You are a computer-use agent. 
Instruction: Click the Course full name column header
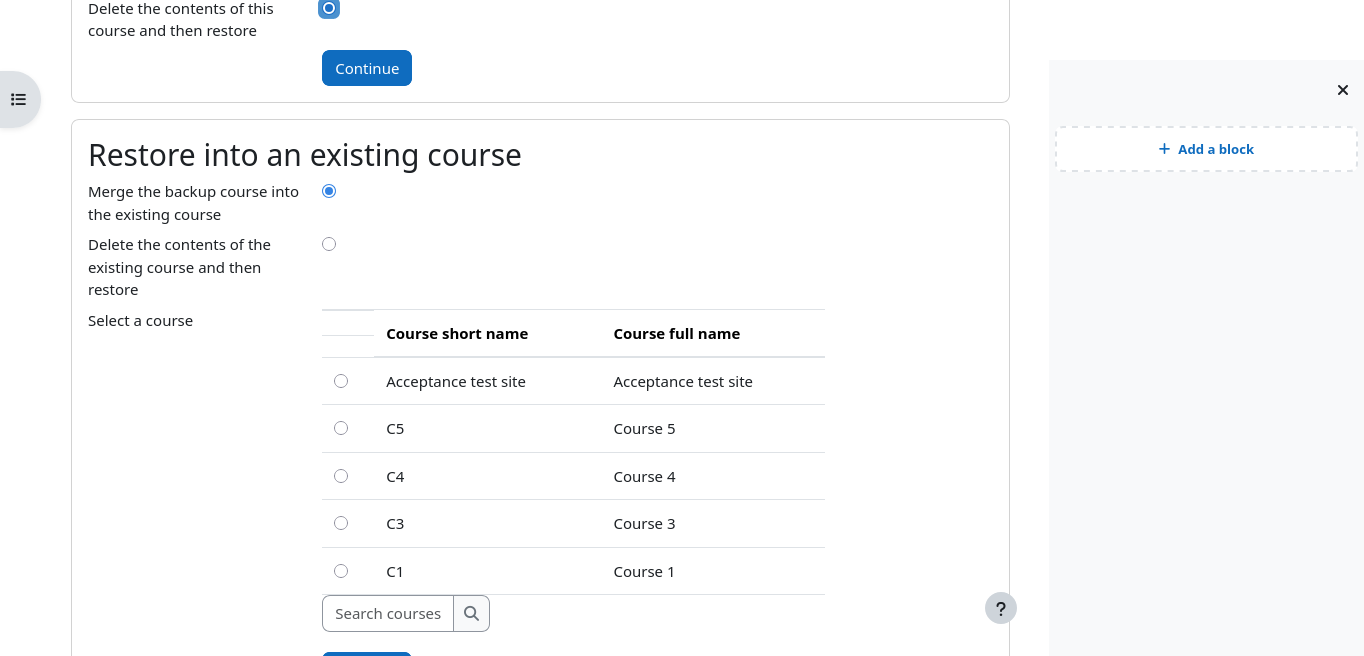677,334
